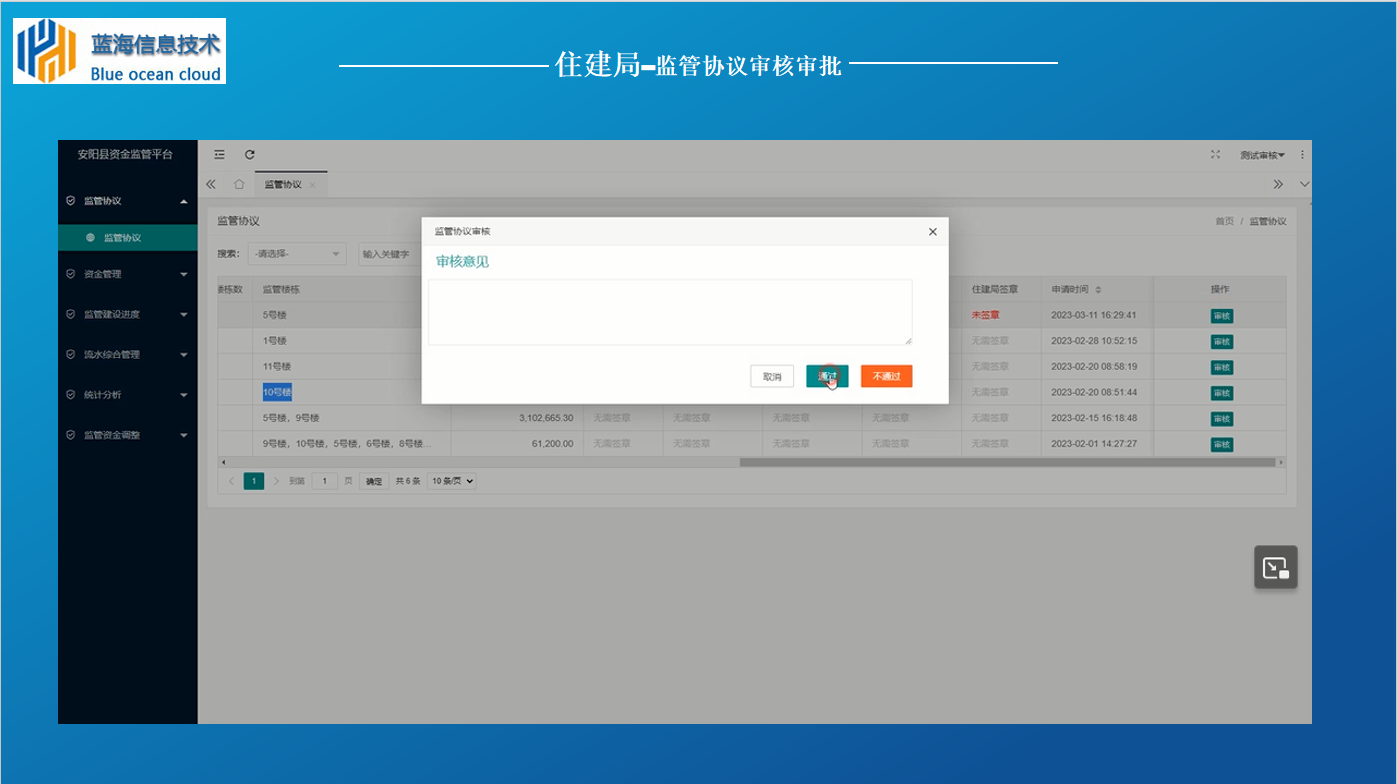The image size is (1398, 784).
Task: Click the highlighted 10号楼 cell
Action: (278, 392)
